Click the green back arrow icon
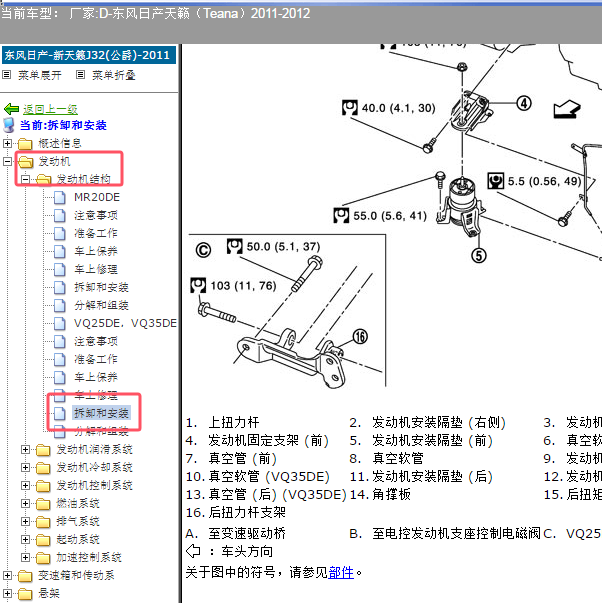602x603 pixels. (x=12, y=109)
